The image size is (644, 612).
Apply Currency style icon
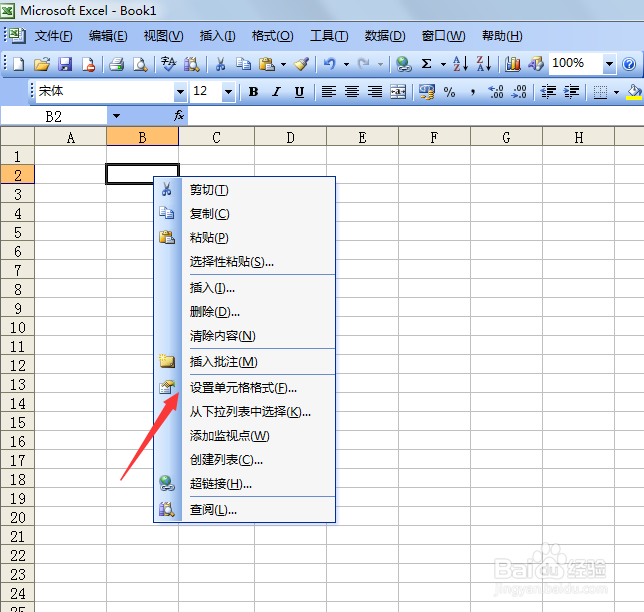(427, 92)
